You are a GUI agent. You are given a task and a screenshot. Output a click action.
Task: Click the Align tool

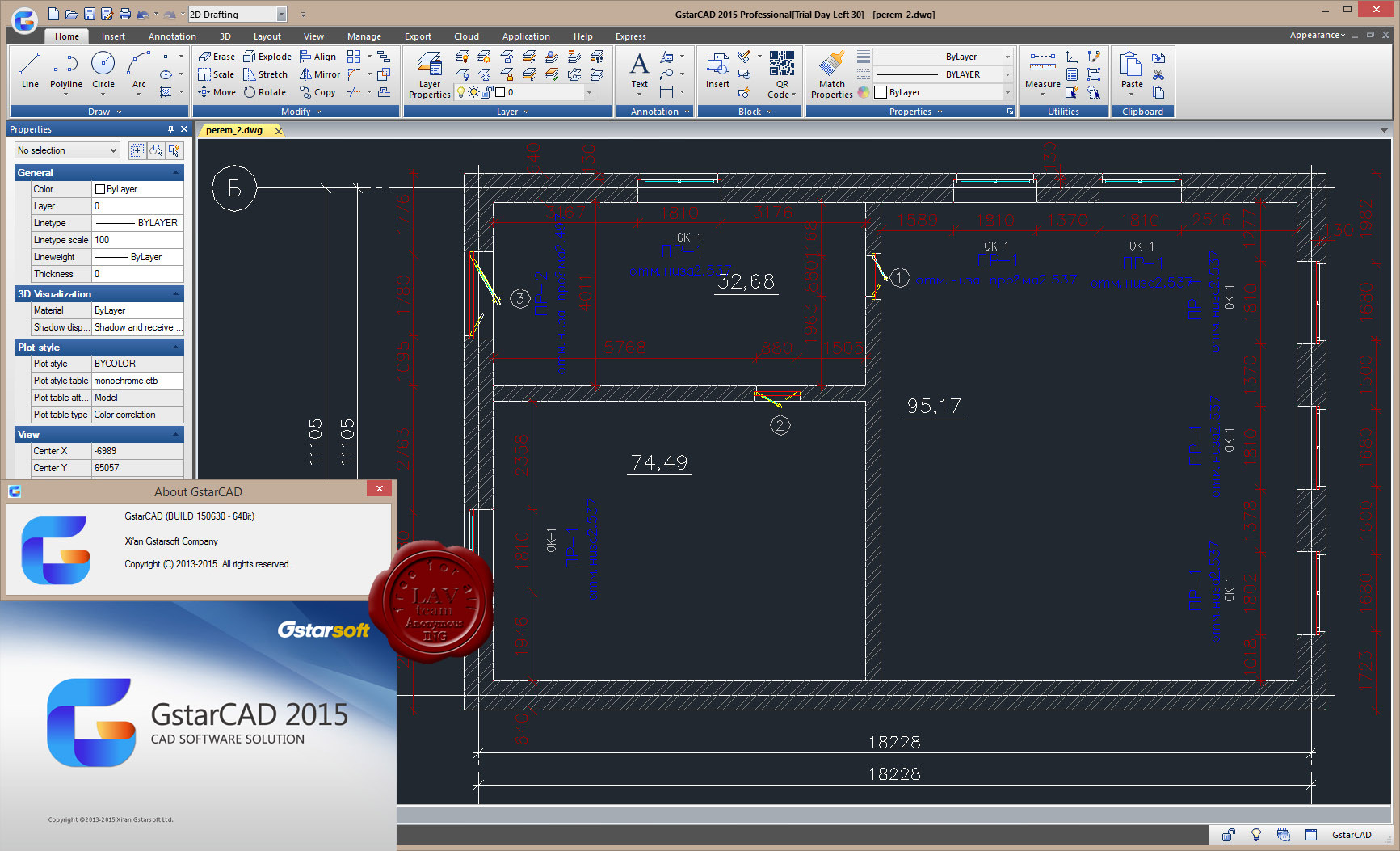tap(318, 57)
